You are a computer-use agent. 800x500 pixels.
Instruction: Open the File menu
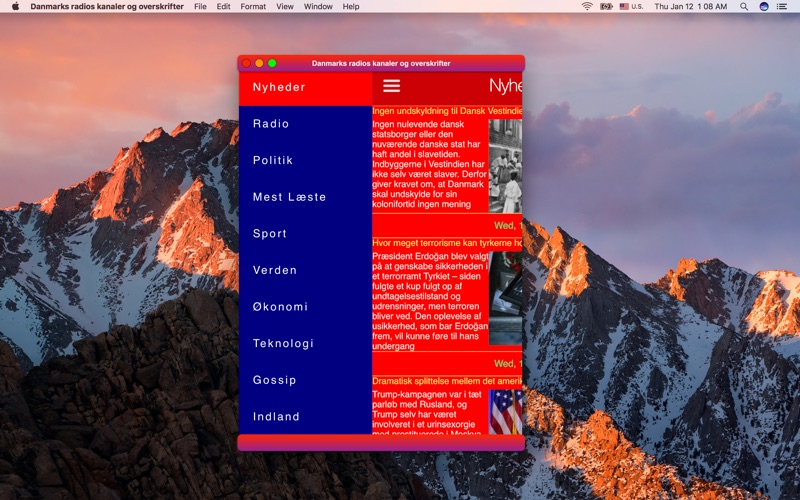[201, 7]
